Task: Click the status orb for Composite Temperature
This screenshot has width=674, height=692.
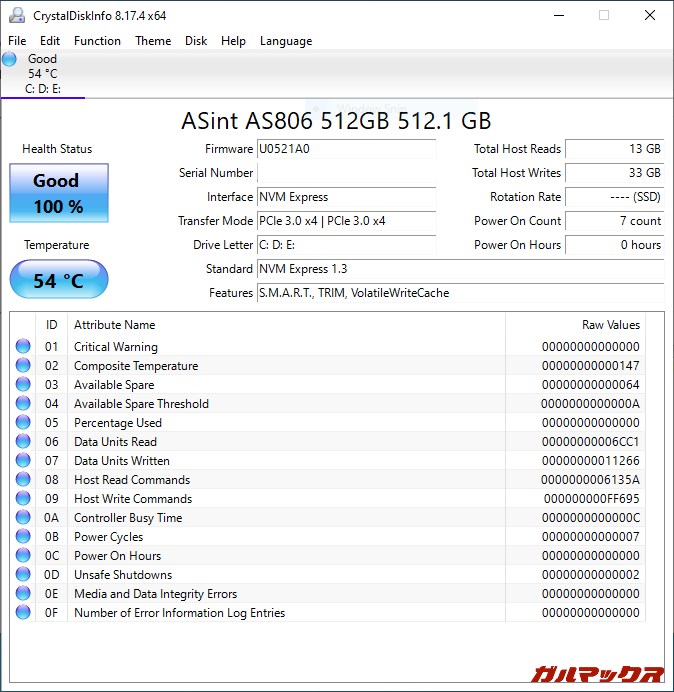Action: point(23,366)
